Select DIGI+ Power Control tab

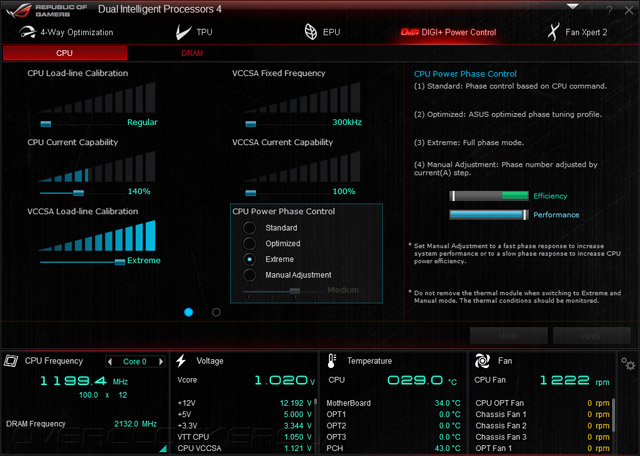pos(448,32)
